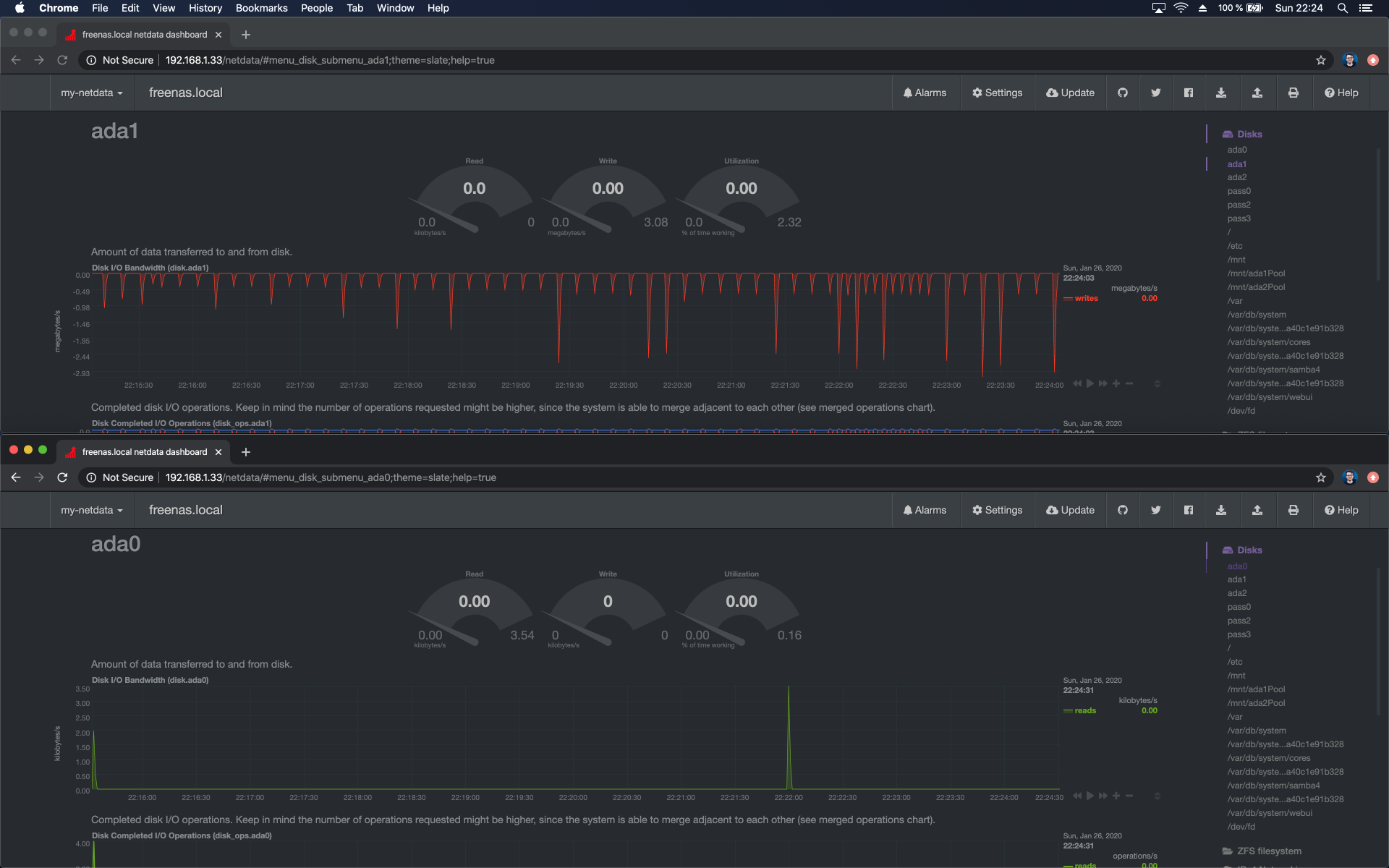Zoom in on the disk.ada1 bandwidth chart
The width and height of the screenshot is (1389, 868).
coord(1116,383)
